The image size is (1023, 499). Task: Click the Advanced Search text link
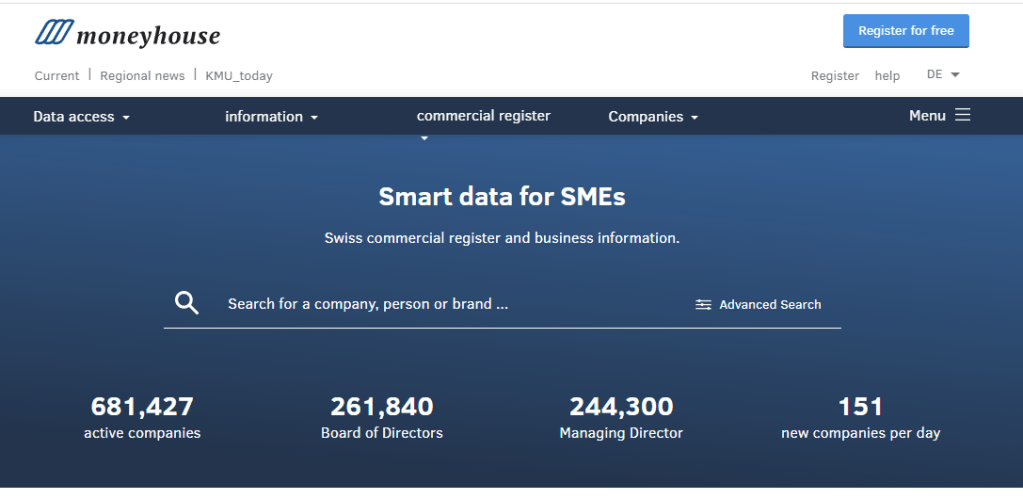coord(770,305)
